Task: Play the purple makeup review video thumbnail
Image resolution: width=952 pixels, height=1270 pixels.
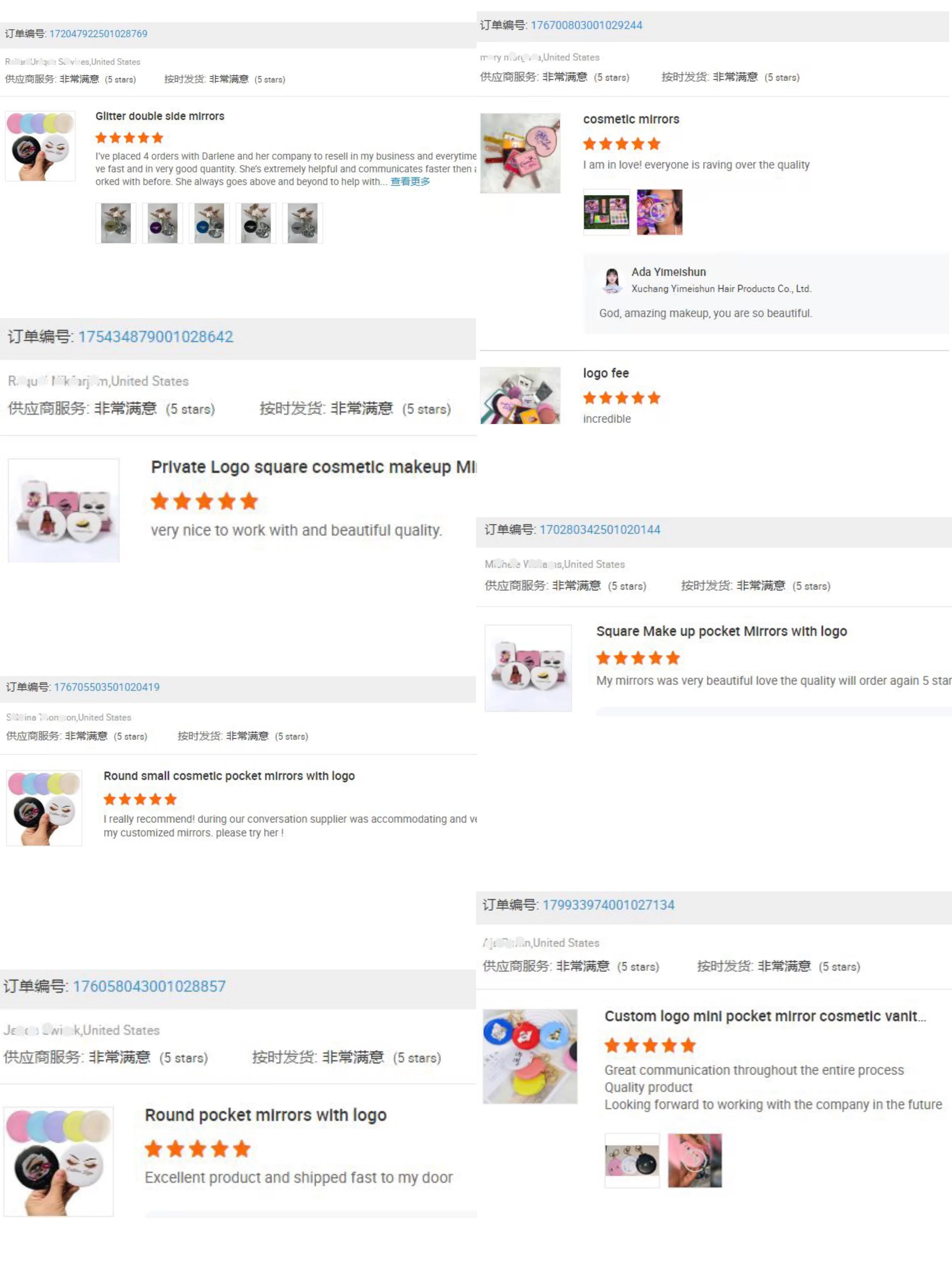Action: [x=659, y=212]
